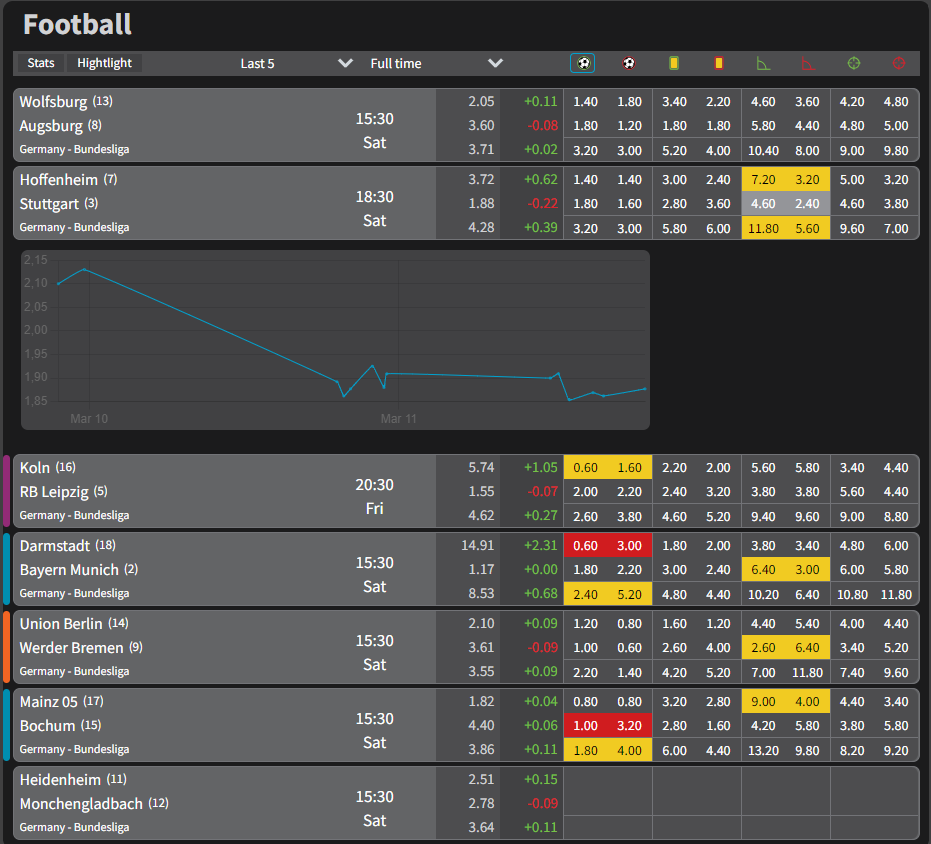The width and height of the screenshot is (931, 844).
Task: Click Koln home odds 5.74
Action: pos(481,467)
